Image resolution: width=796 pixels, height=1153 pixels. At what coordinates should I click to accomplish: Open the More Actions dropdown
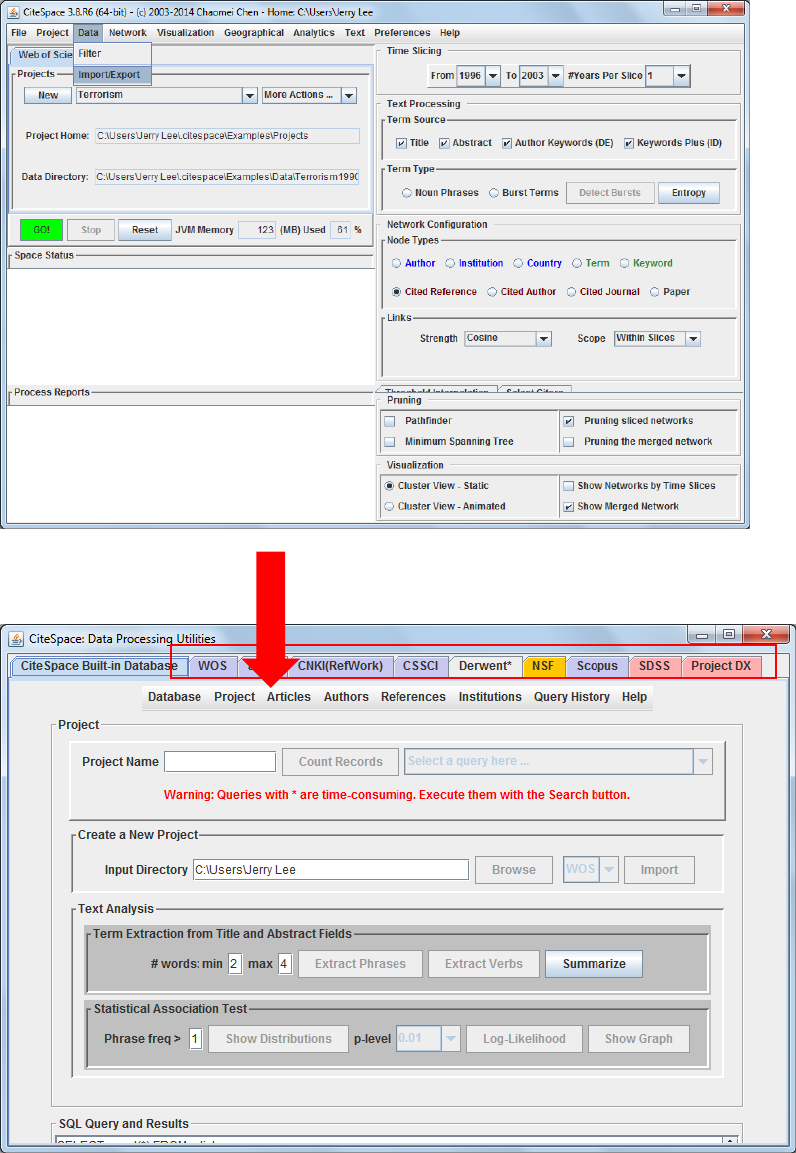[x=349, y=95]
